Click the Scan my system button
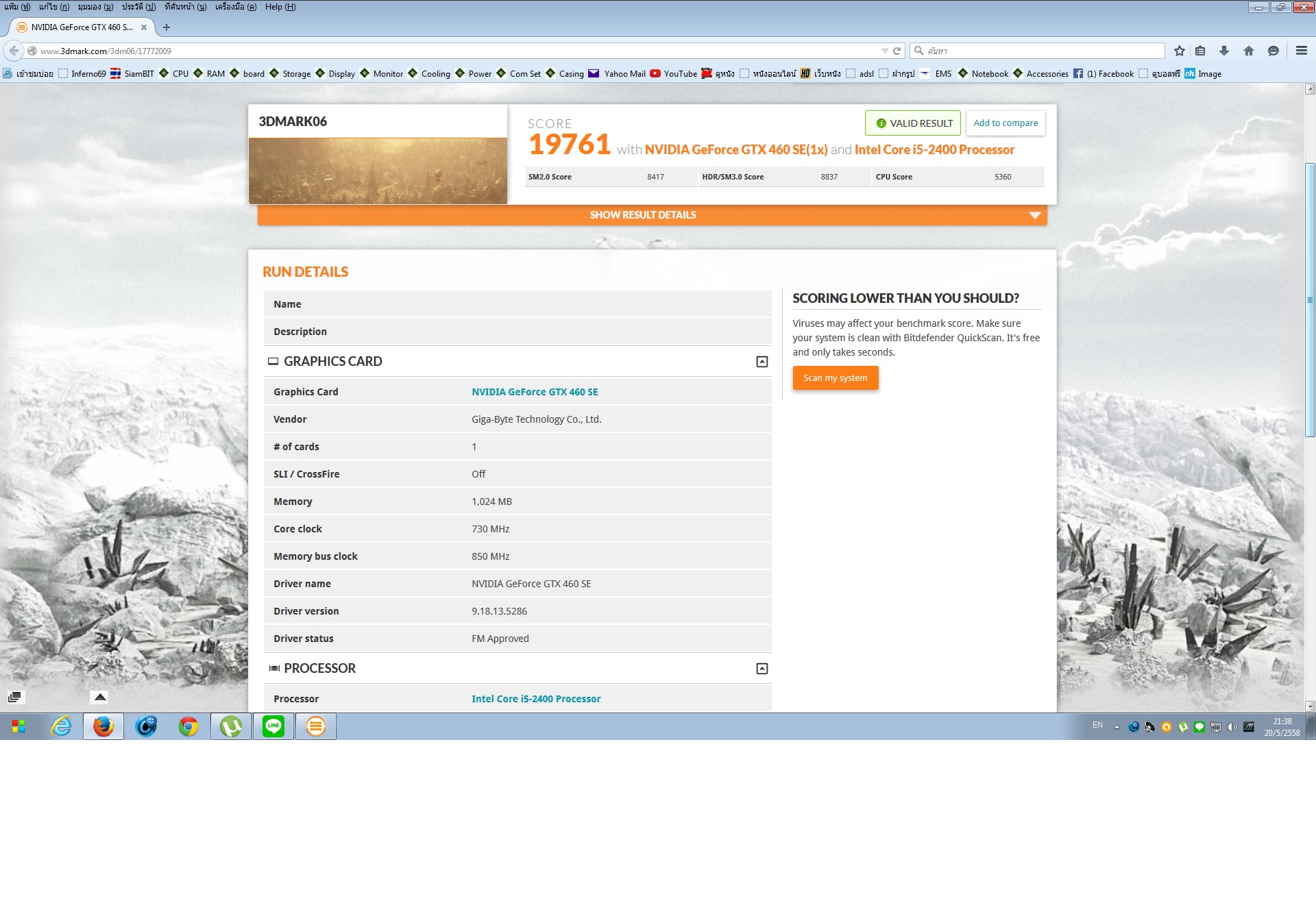This screenshot has width=1316, height=914. (x=835, y=378)
